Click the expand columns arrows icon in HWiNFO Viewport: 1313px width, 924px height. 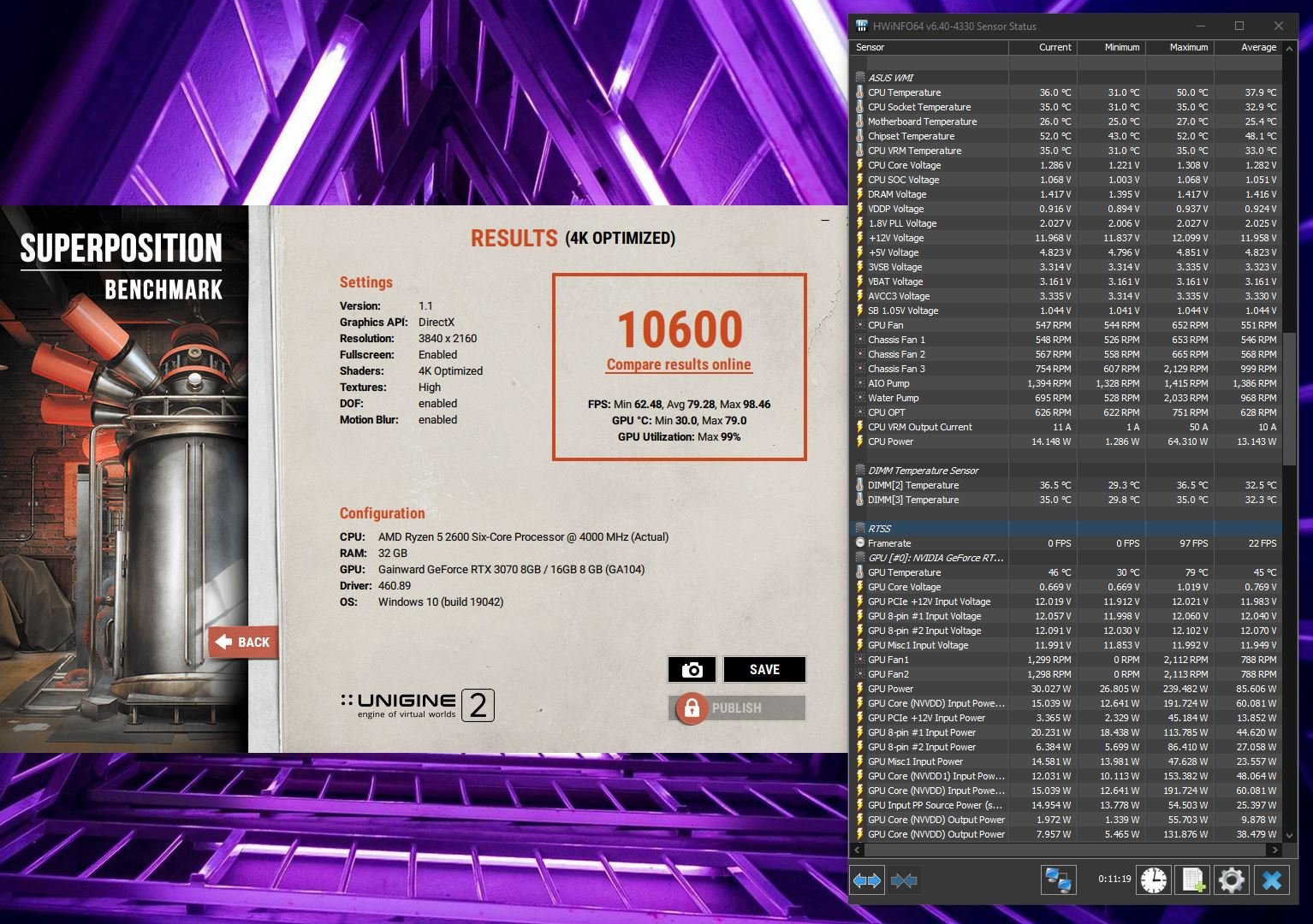pos(867,880)
